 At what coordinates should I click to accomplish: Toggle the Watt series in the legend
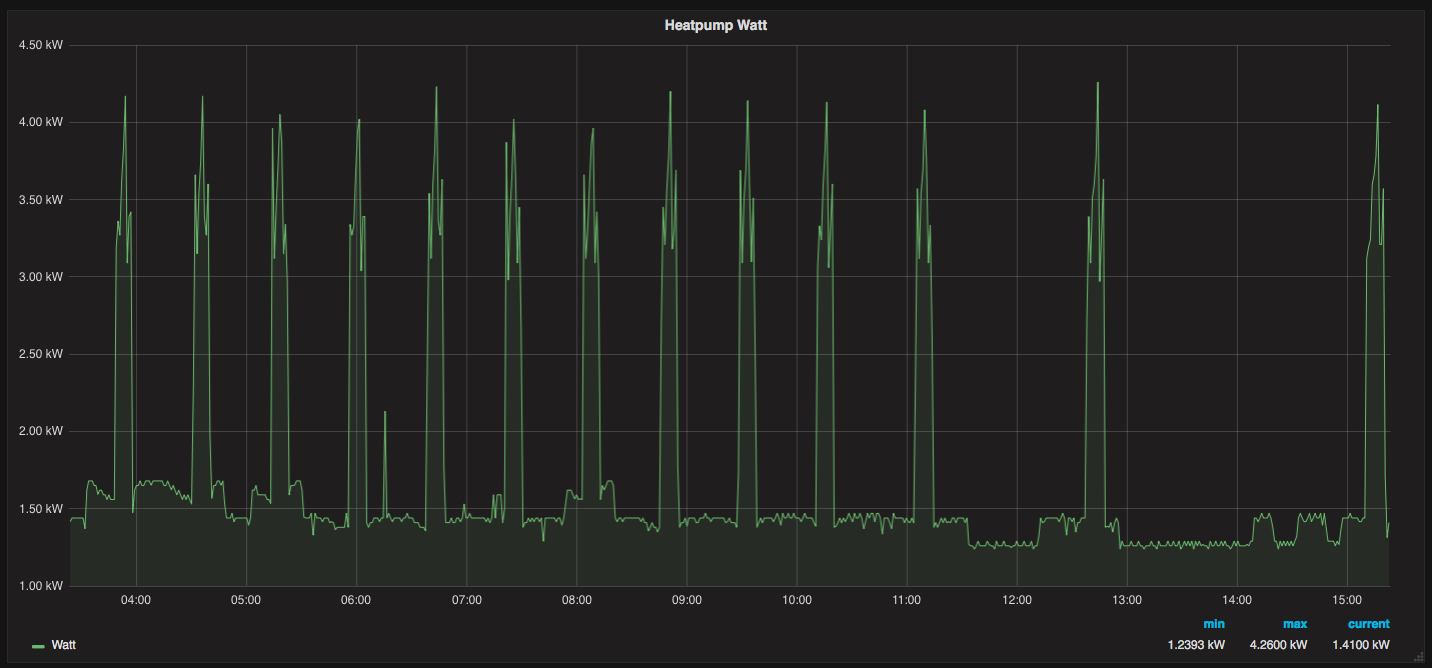(64, 646)
